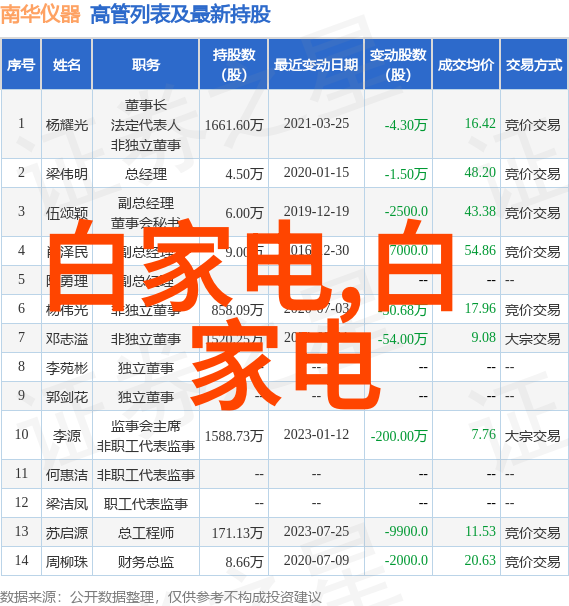This screenshot has width=569, height=606.
Task: Click the holding value 1661.60万
Action: 234,125
